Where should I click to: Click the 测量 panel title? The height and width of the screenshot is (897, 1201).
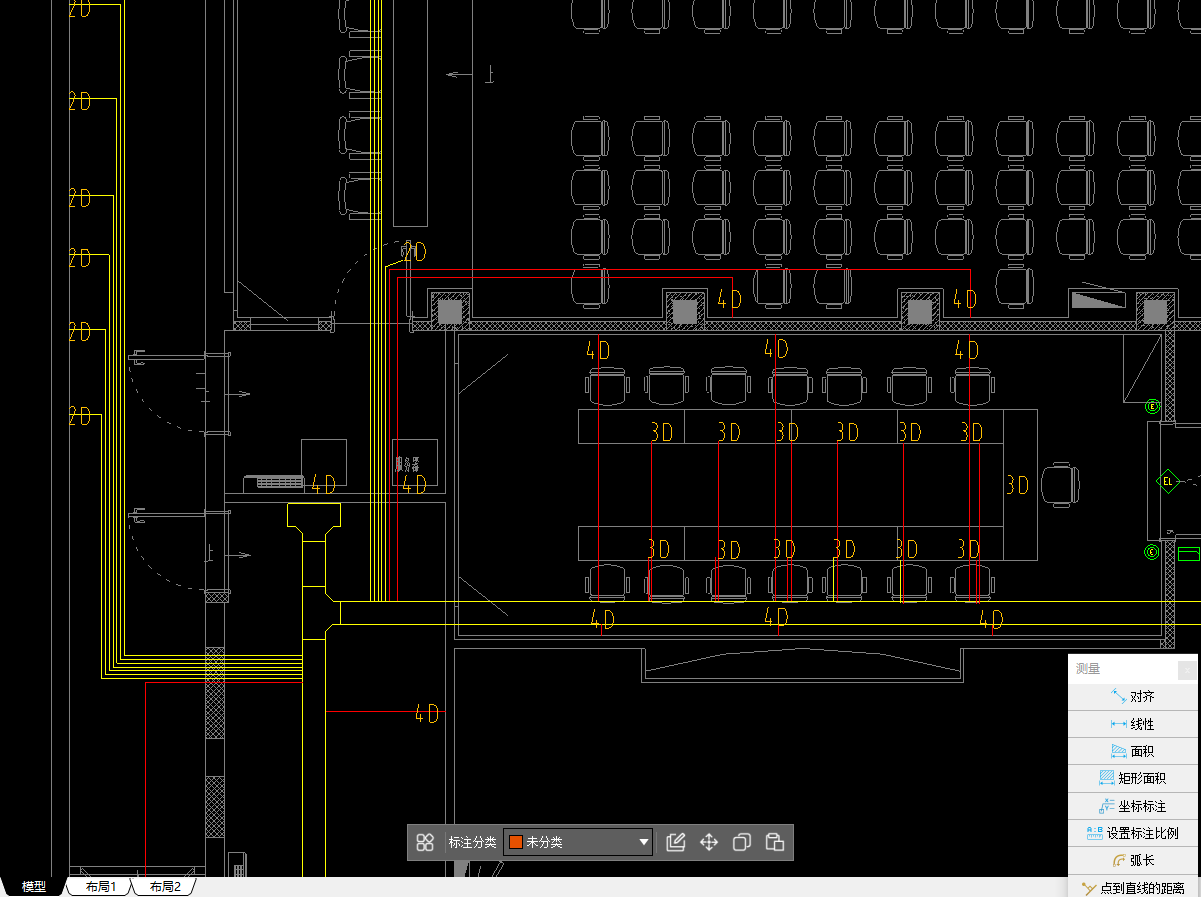click(1088, 669)
